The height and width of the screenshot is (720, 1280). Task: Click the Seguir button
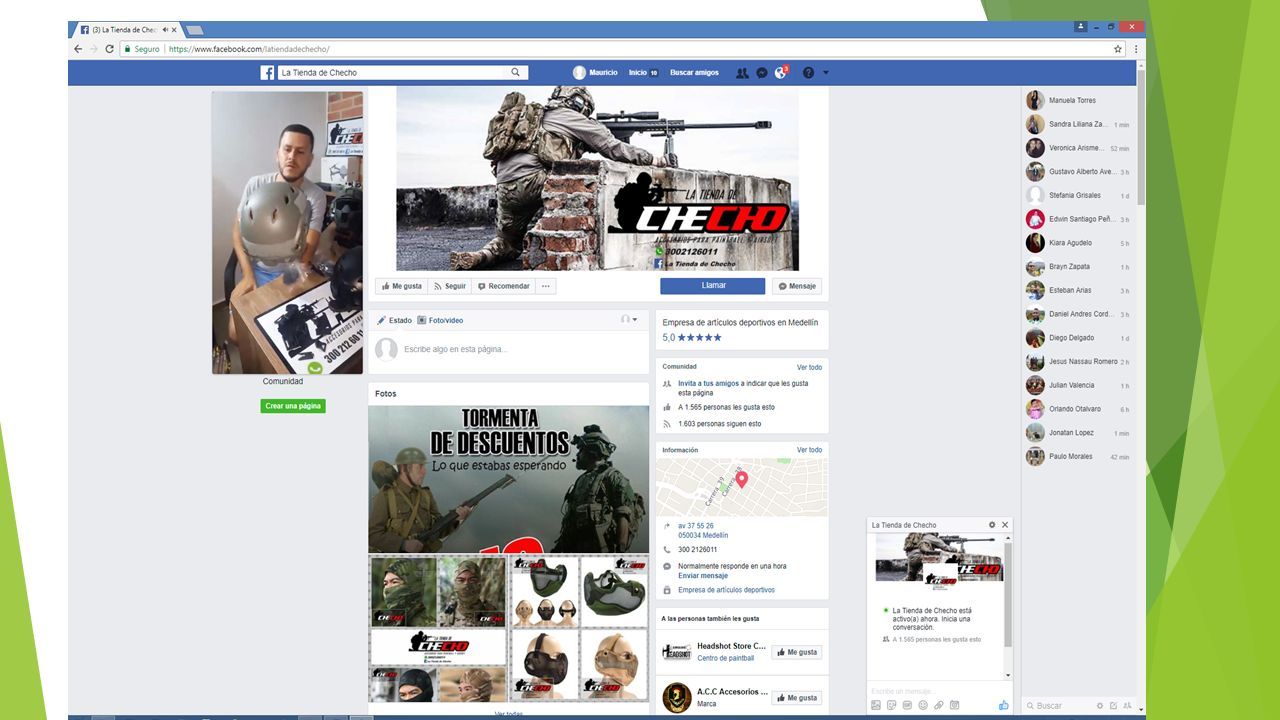click(450, 286)
